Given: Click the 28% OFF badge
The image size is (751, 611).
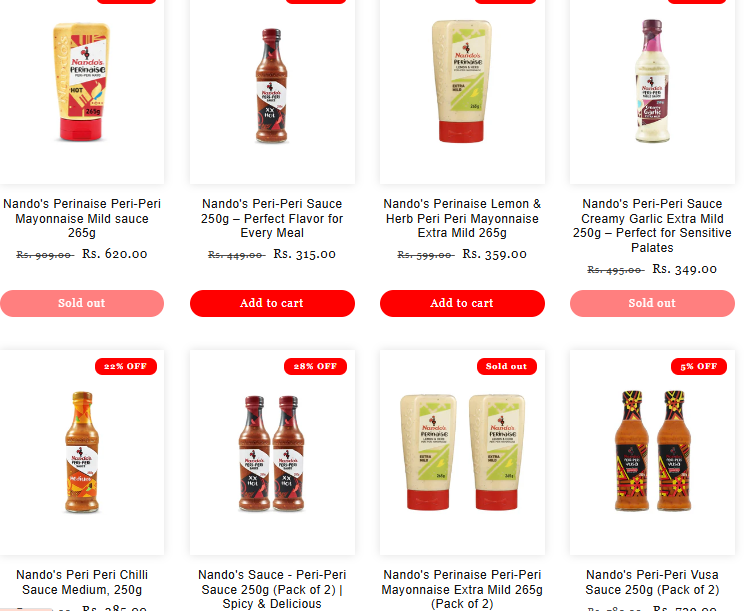Looking at the screenshot, I should click(315, 366).
